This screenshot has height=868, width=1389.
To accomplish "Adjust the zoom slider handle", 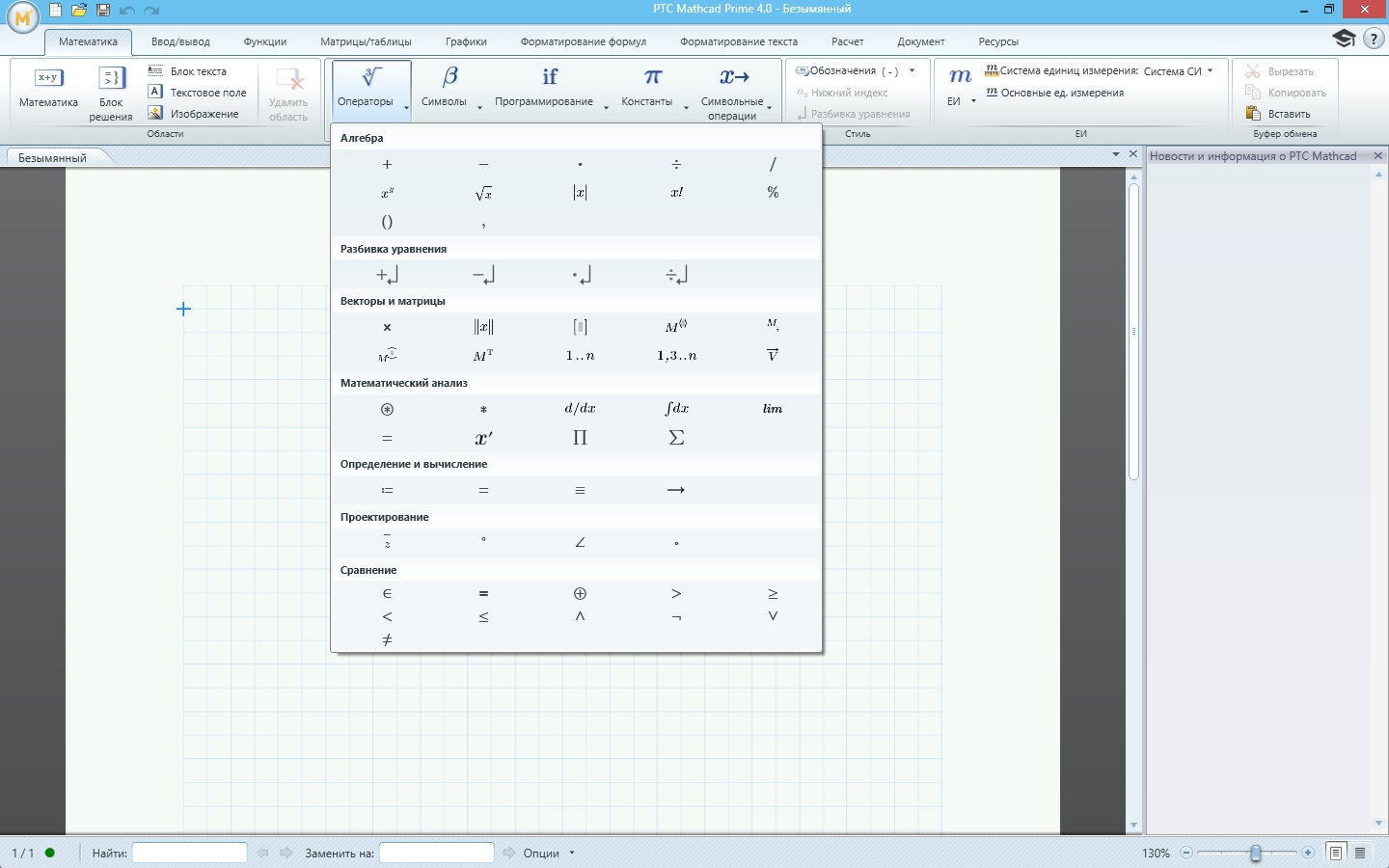I will 1255,854.
